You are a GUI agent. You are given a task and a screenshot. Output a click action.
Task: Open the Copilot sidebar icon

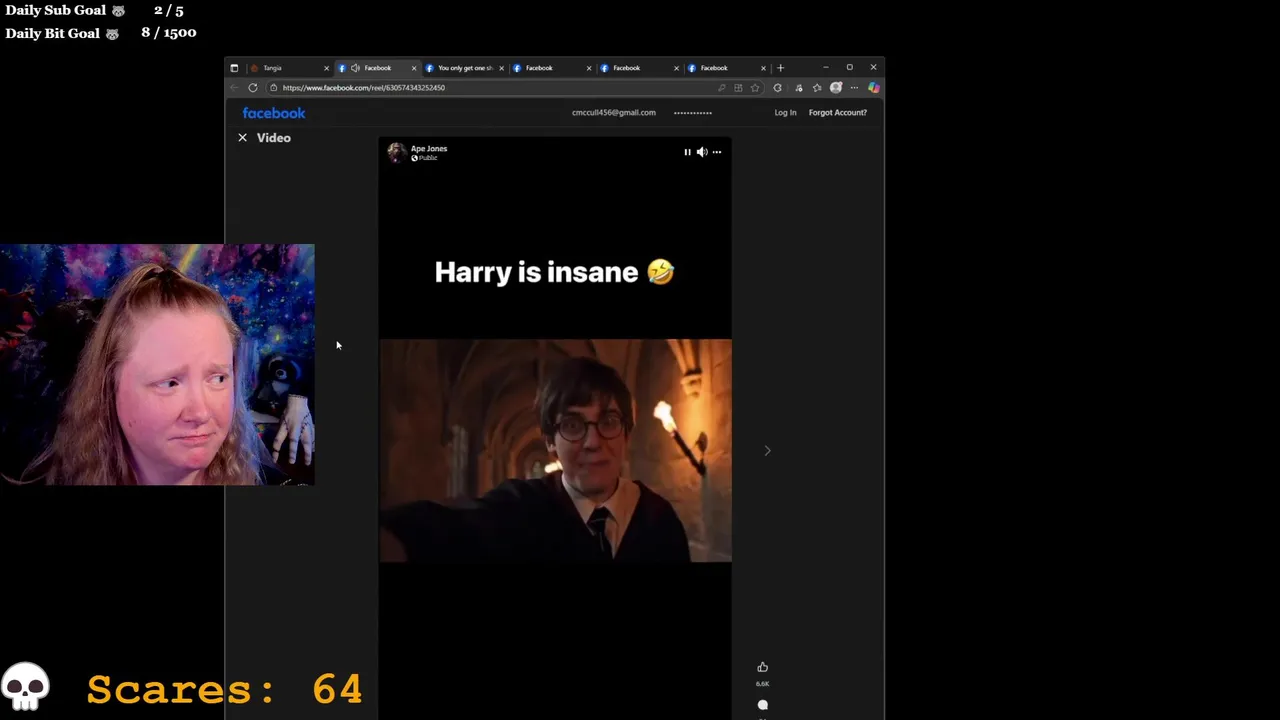(x=873, y=88)
